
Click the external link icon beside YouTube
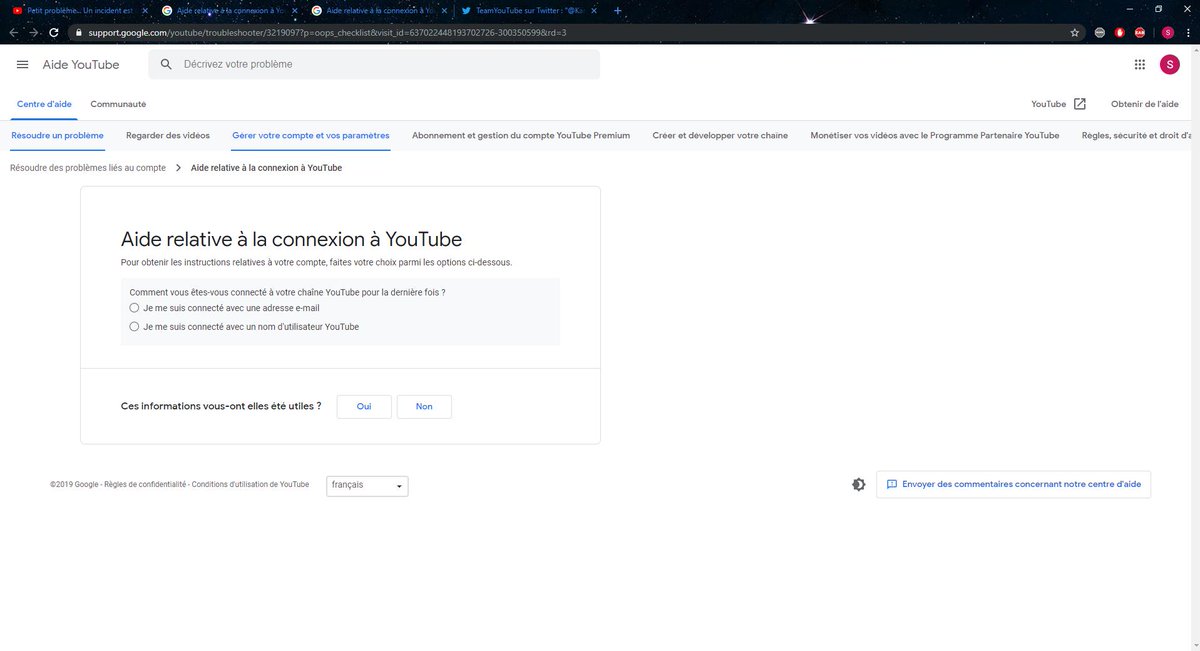1080,104
